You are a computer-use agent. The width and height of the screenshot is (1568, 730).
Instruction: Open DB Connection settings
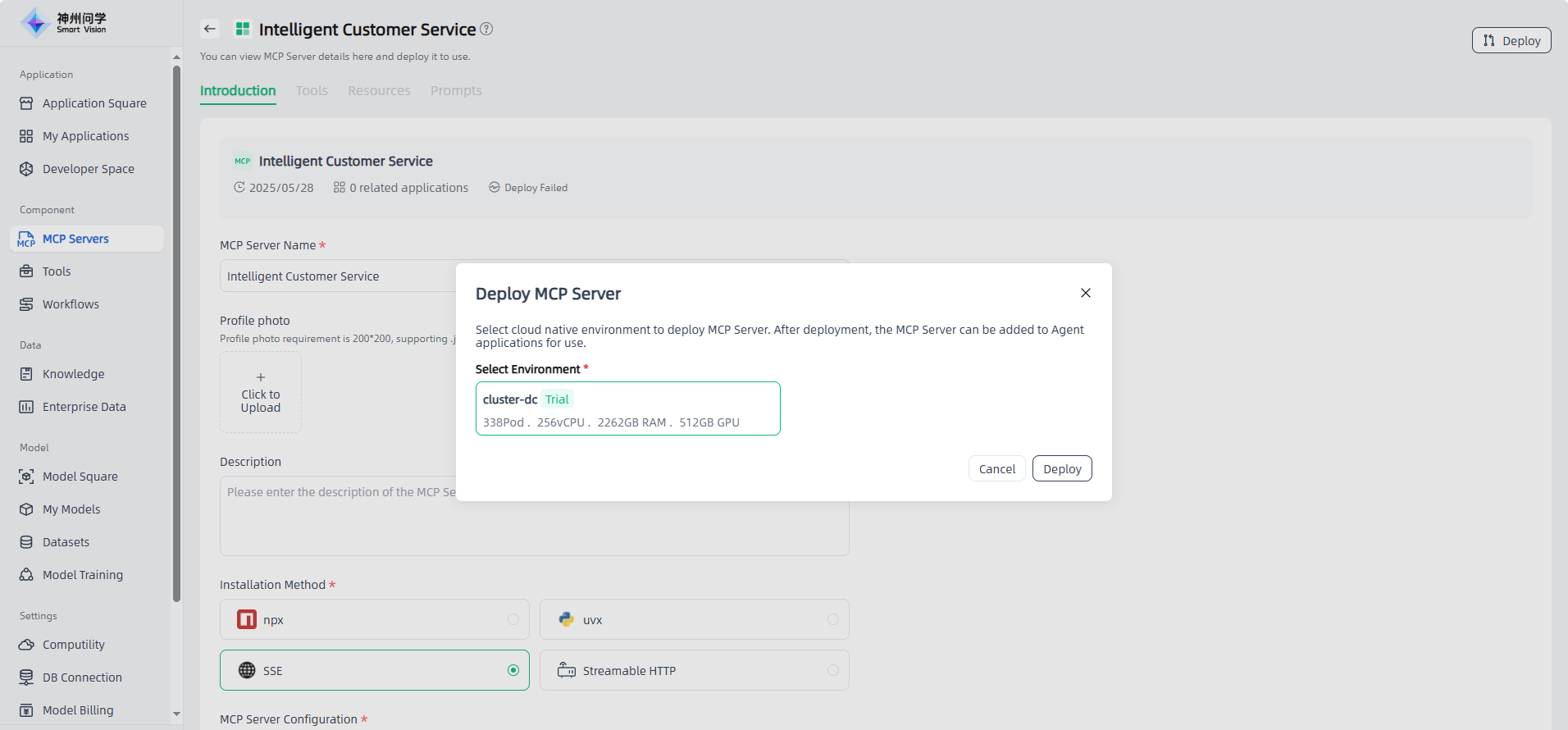point(82,678)
